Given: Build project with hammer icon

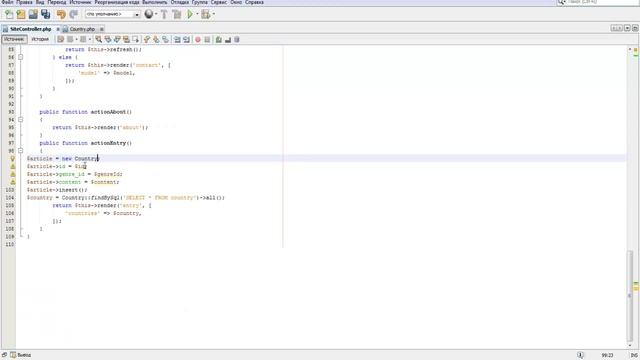Looking at the screenshot, I should (164, 15).
